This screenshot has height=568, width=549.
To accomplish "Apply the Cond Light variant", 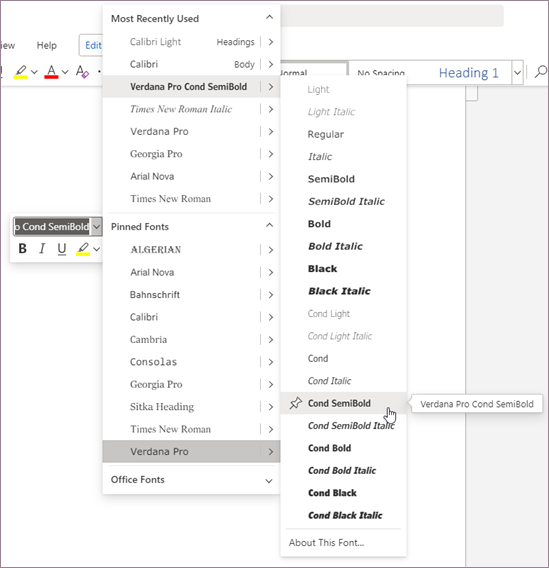I will click(343, 314).
